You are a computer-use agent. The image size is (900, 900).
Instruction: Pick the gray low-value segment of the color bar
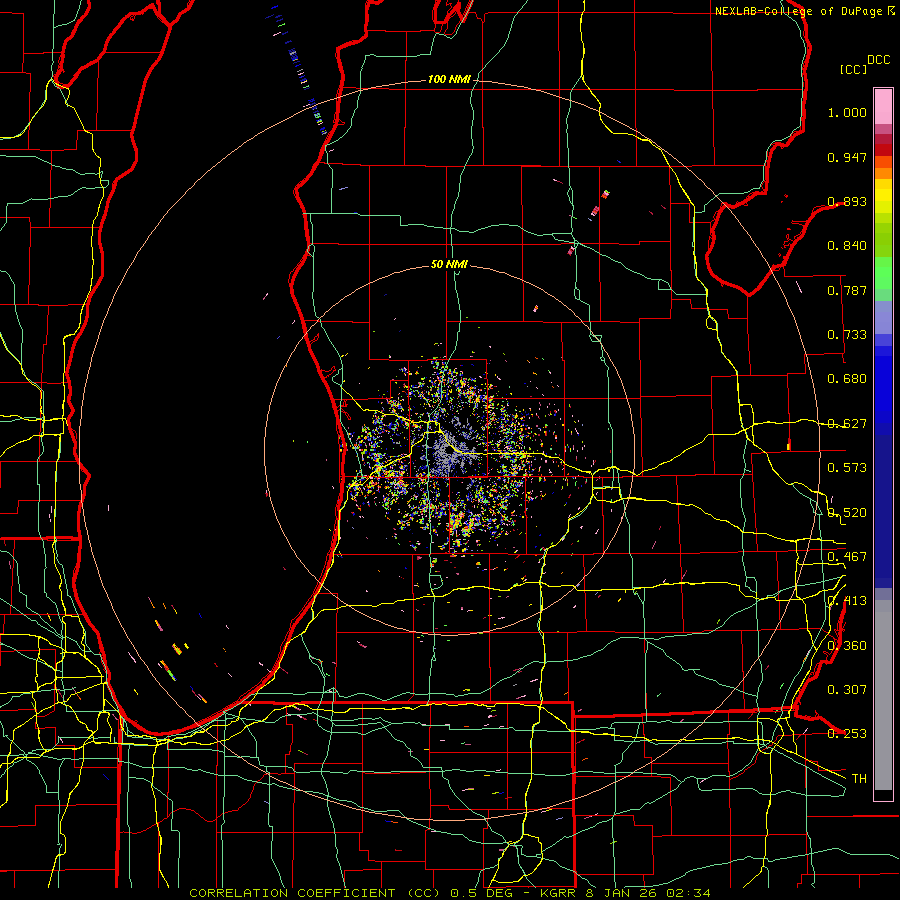point(883,695)
